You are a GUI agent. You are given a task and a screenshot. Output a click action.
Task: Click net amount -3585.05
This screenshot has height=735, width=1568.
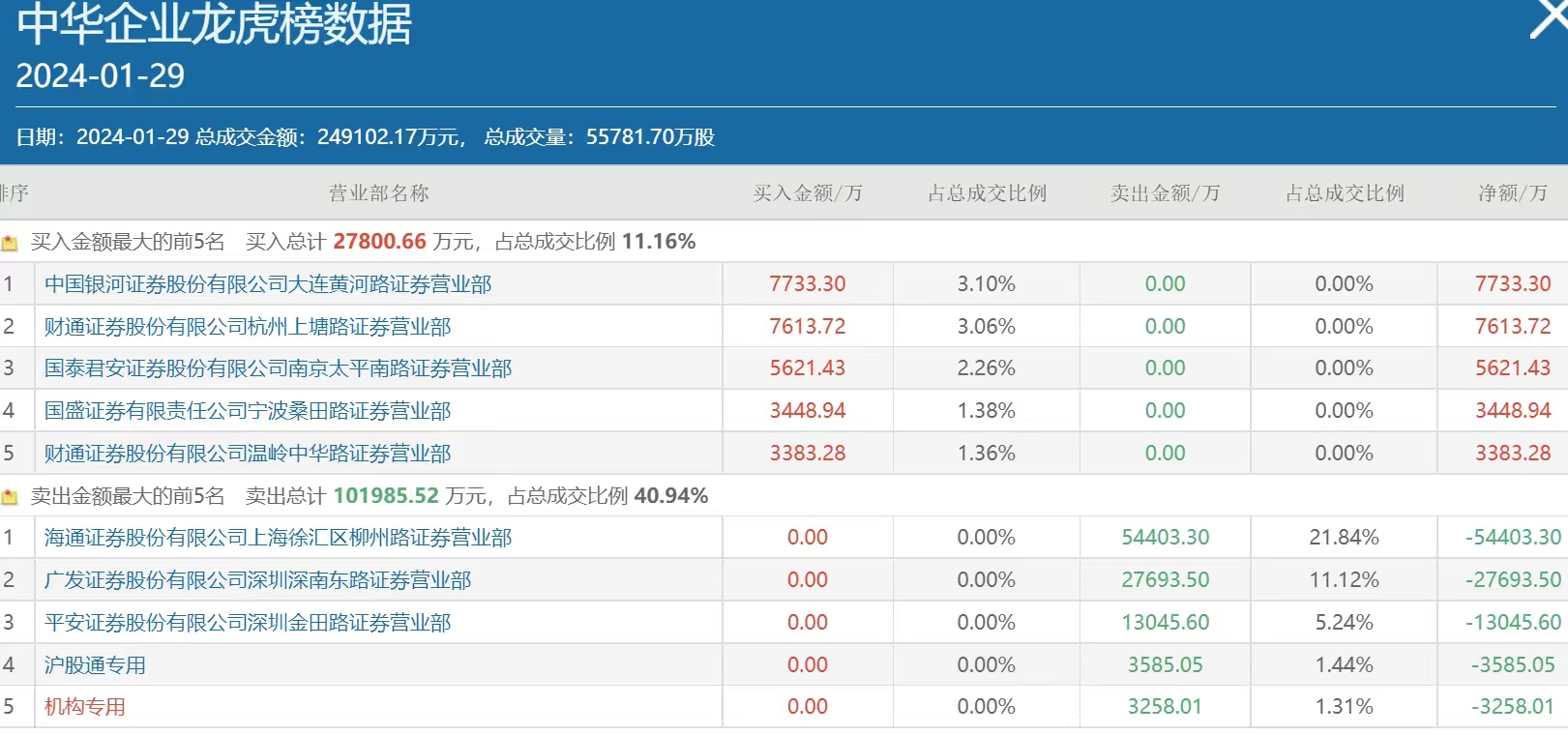pos(1514,665)
